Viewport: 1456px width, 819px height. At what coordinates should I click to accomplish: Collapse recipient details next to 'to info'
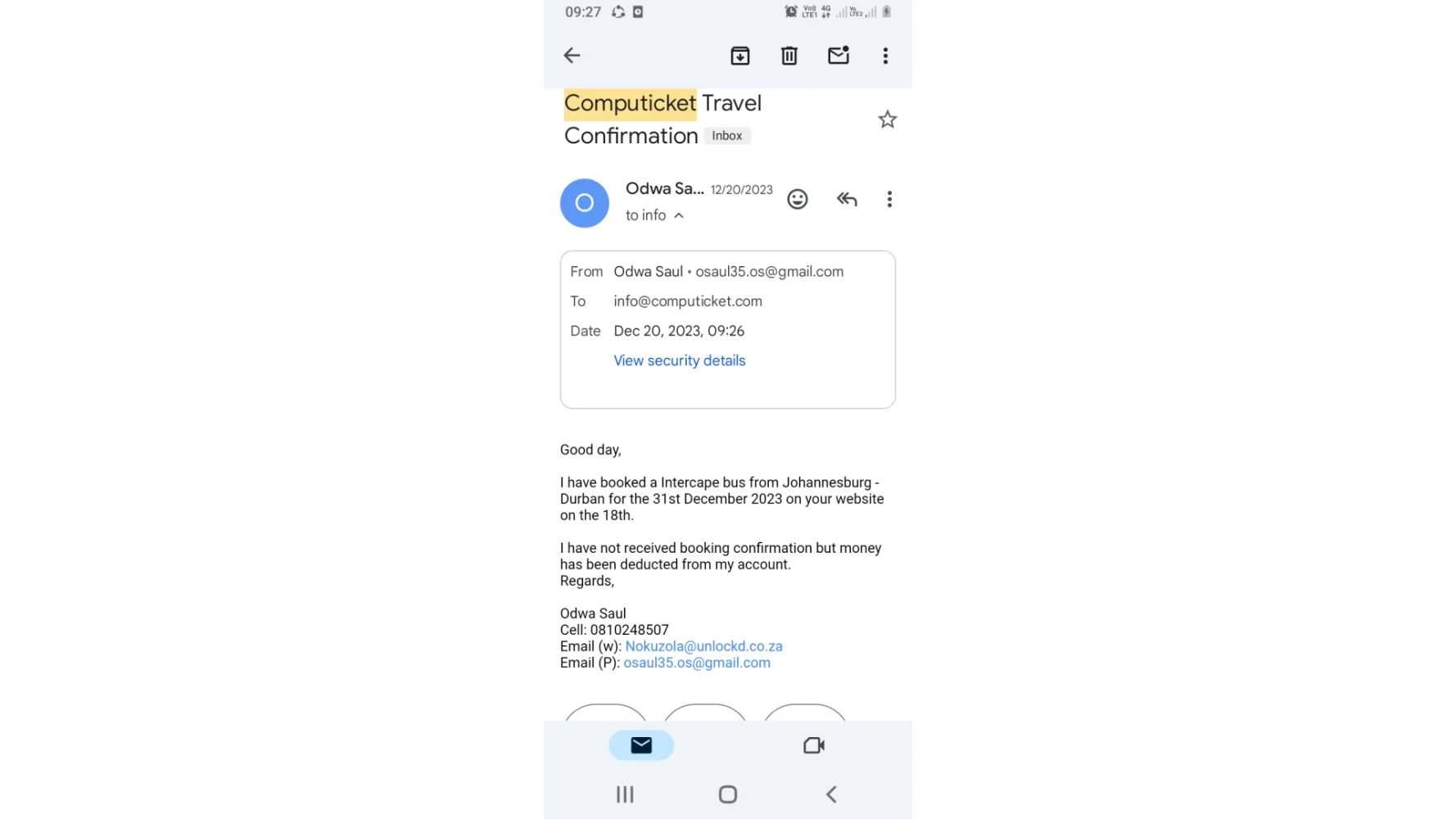679,215
